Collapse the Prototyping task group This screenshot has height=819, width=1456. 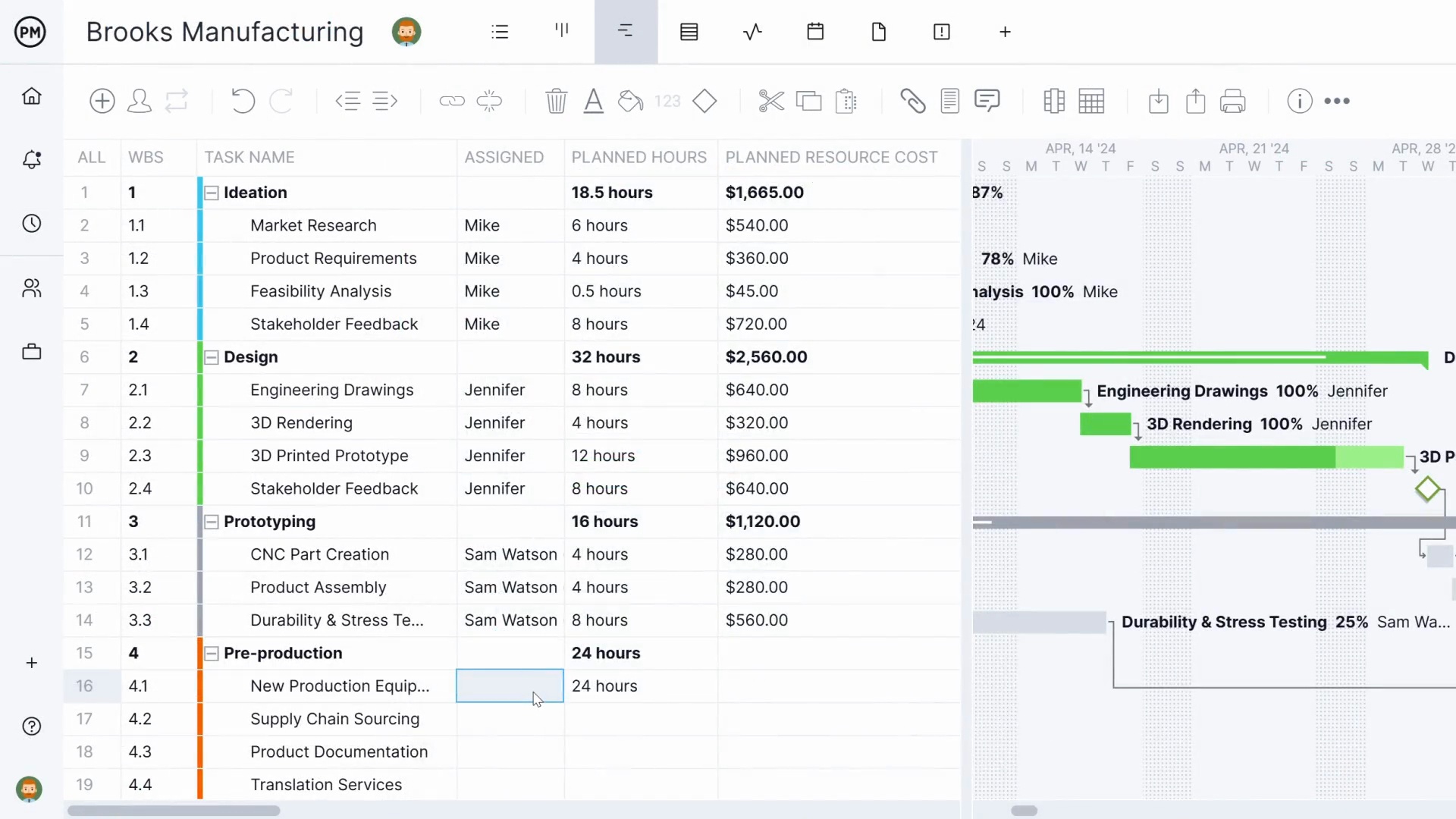(212, 522)
